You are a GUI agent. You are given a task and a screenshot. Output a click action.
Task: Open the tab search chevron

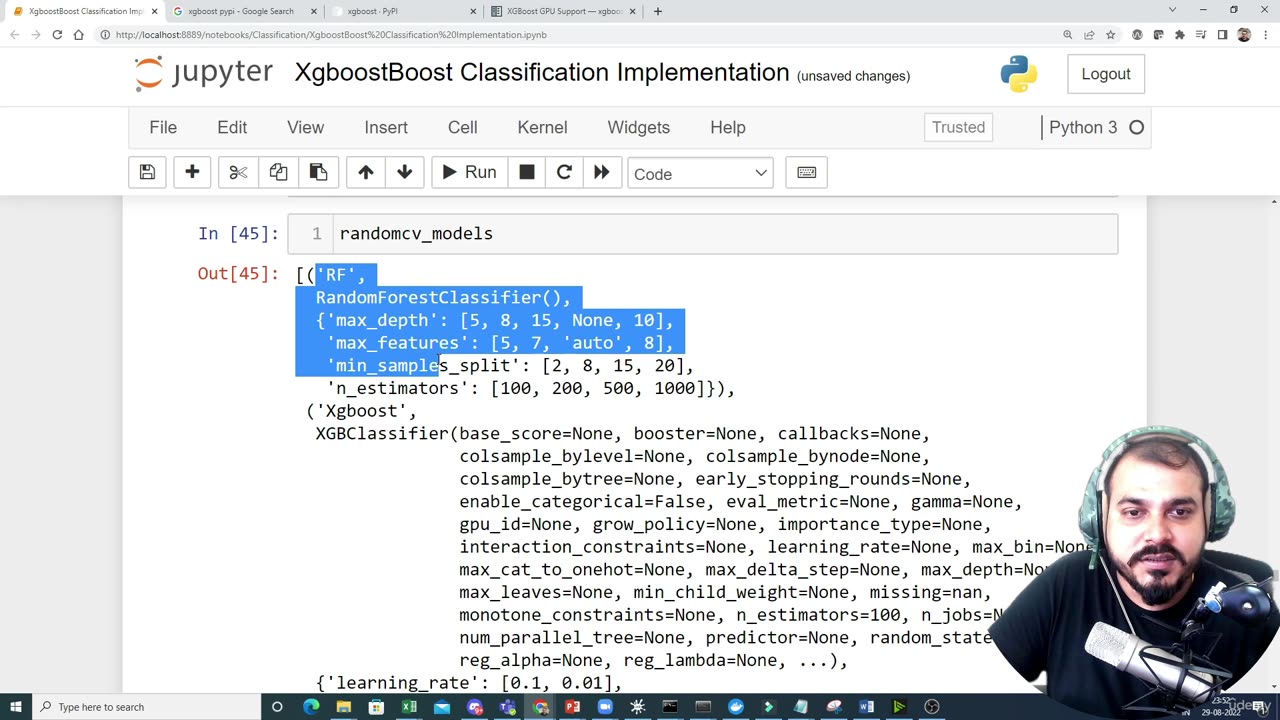[1172, 10]
